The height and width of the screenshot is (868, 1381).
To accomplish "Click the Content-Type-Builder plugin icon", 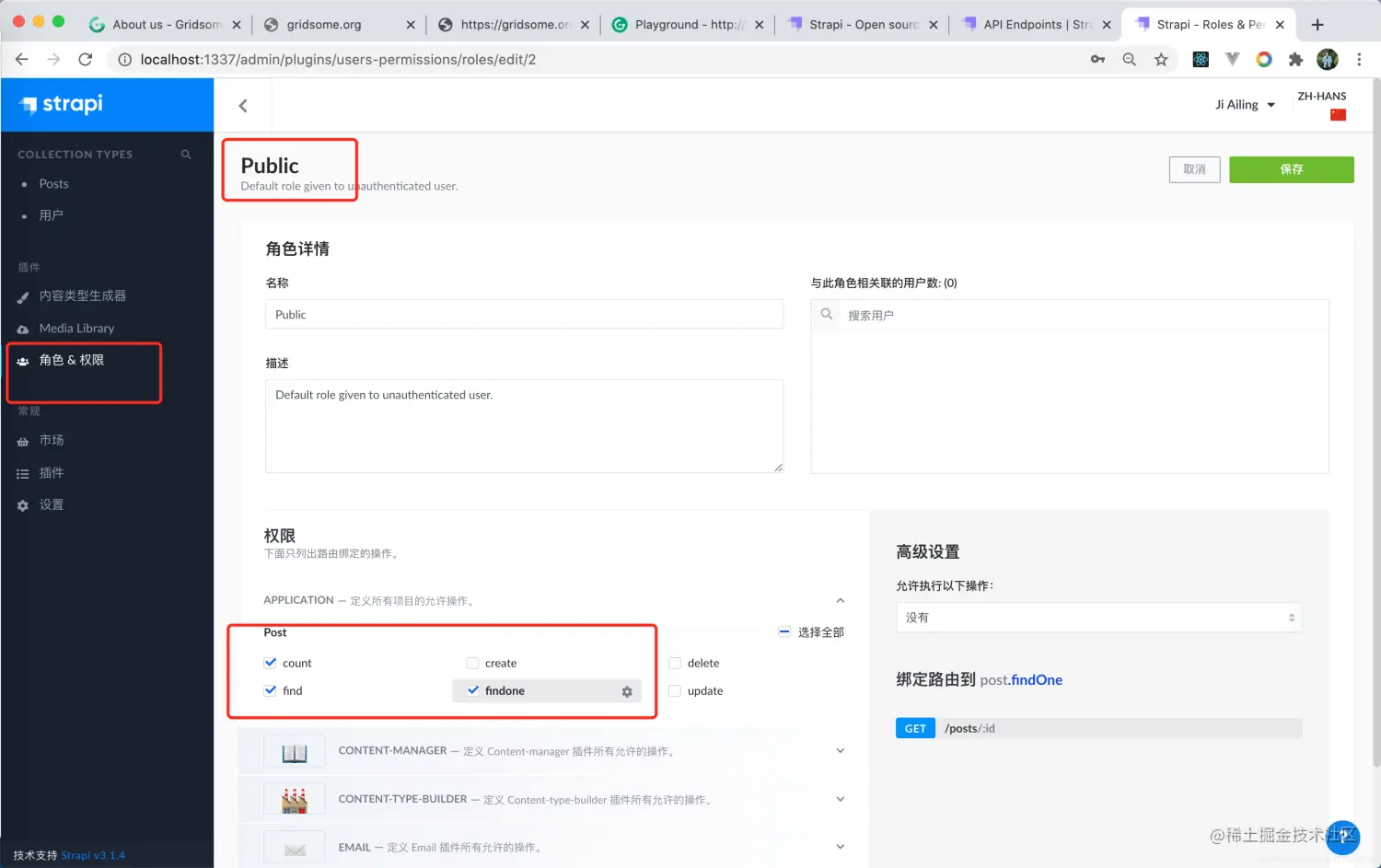I will [x=295, y=800].
